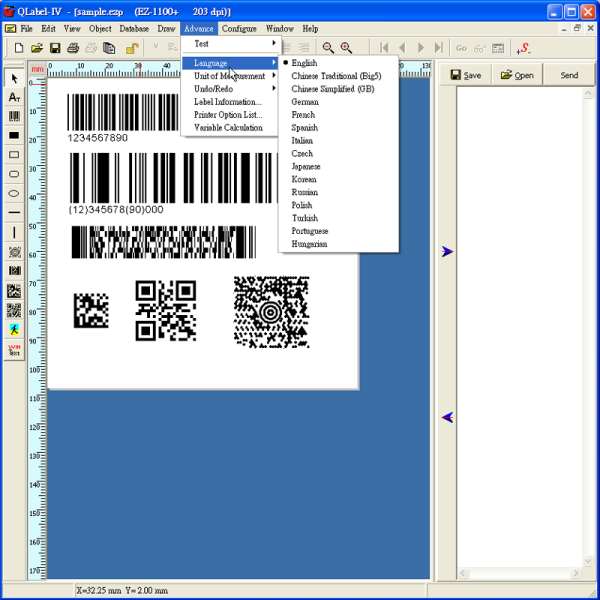Screen dimensions: 600x600
Task: Open the Help menu
Action: [310, 29]
